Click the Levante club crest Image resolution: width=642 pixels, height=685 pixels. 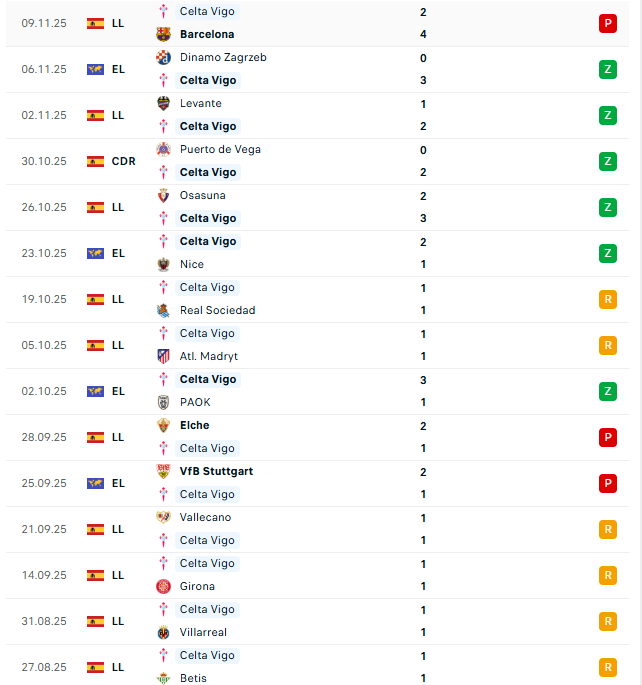(x=164, y=103)
